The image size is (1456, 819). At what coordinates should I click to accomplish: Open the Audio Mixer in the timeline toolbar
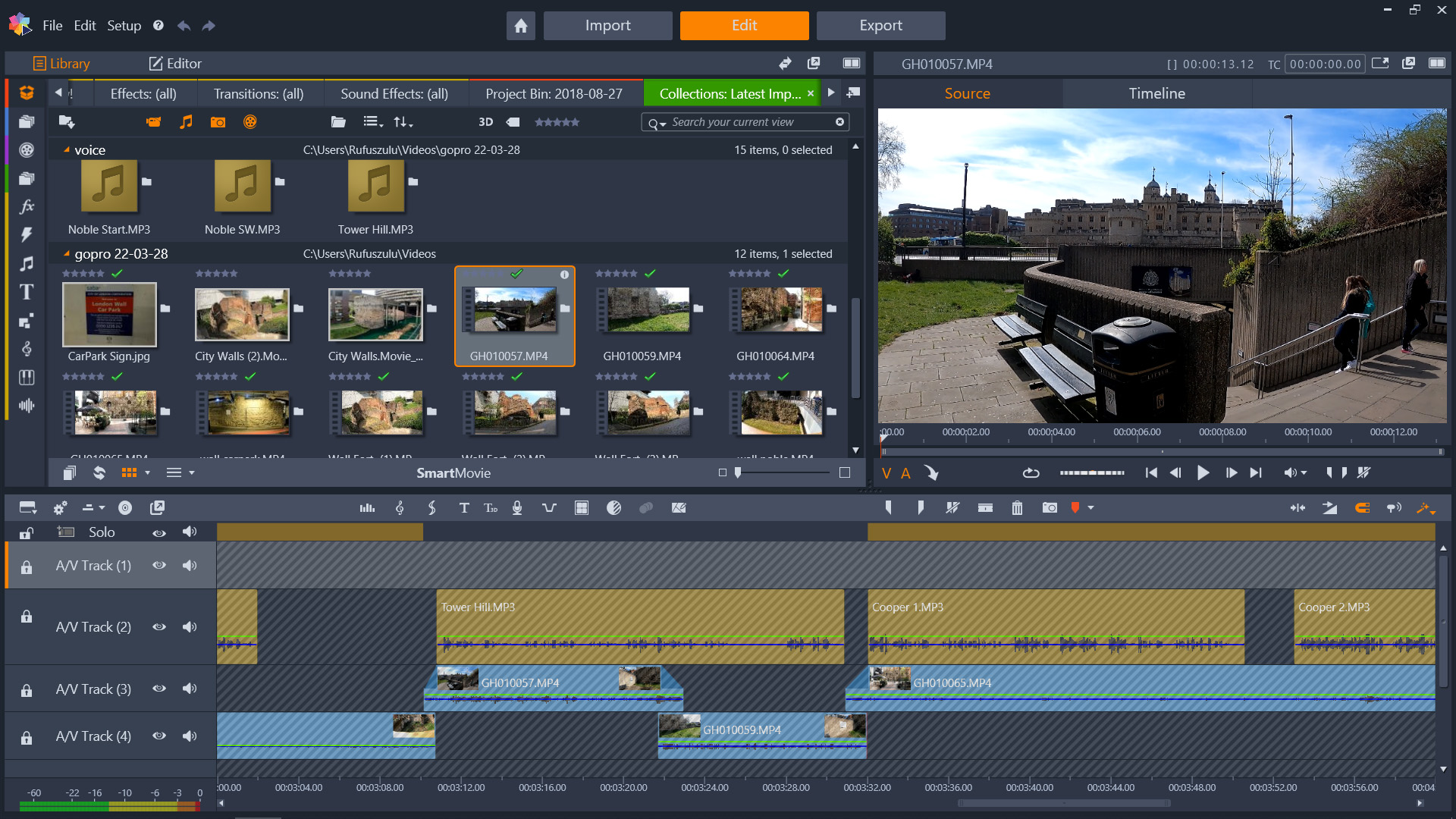[367, 508]
